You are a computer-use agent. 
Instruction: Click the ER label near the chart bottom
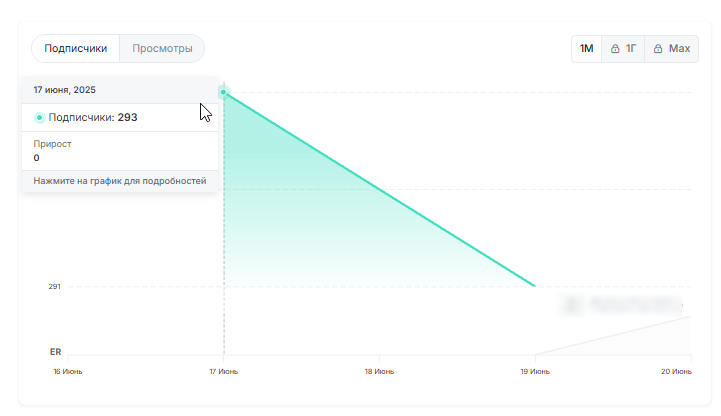coord(56,352)
